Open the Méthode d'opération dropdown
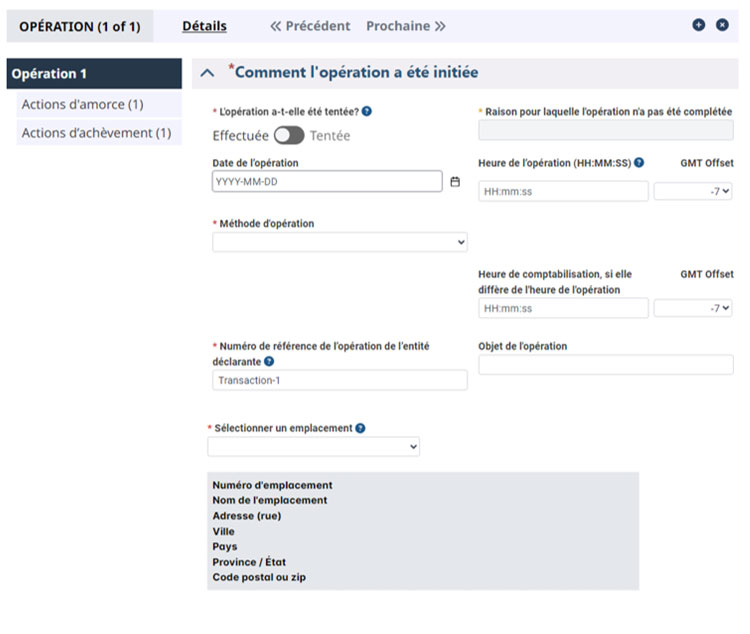The image size is (750, 634). 340,242
